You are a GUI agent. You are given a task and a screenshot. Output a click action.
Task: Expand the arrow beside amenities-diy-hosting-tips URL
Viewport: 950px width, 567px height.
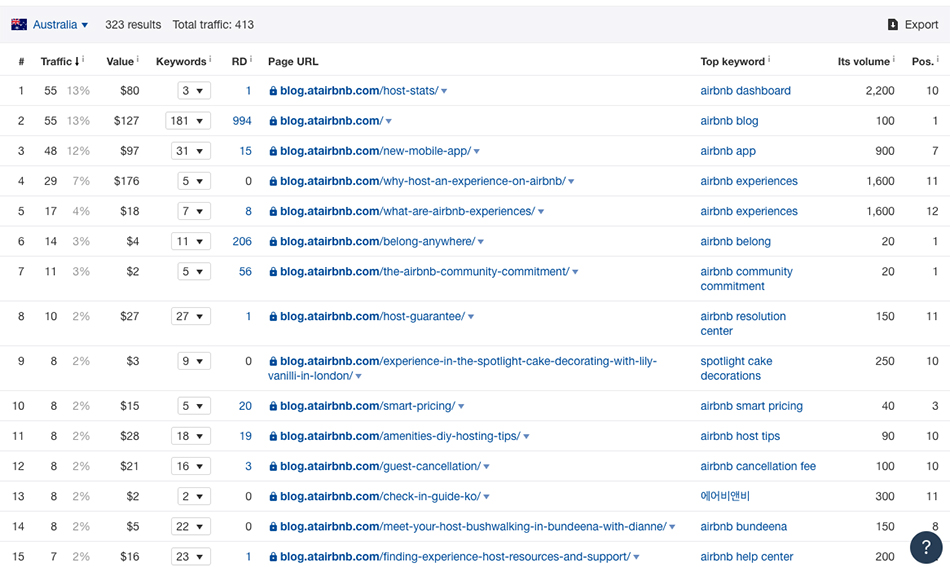pyautogui.click(x=526, y=437)
